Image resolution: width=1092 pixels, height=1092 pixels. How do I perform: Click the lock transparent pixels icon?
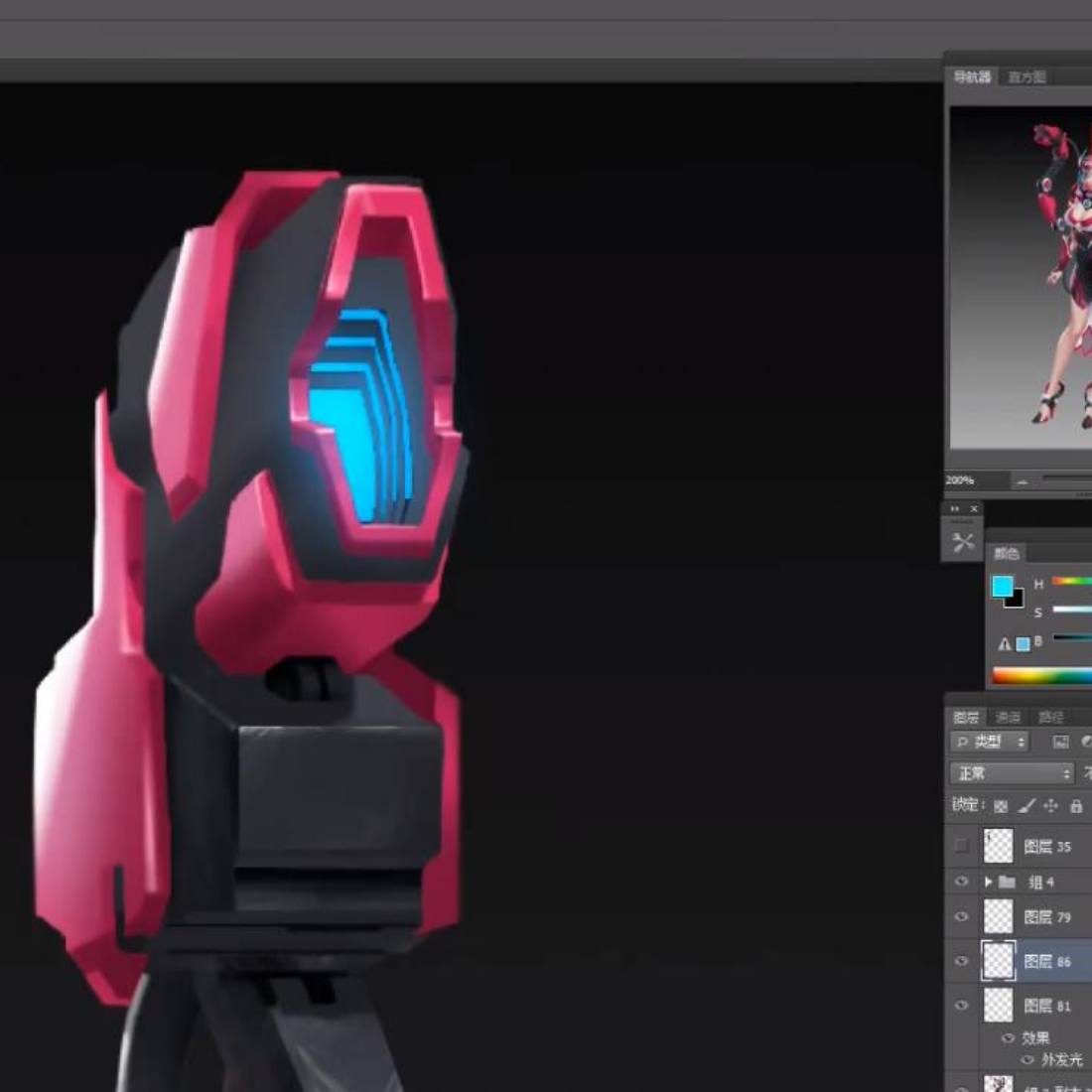pyautogui.click(x=1001, y=806)
